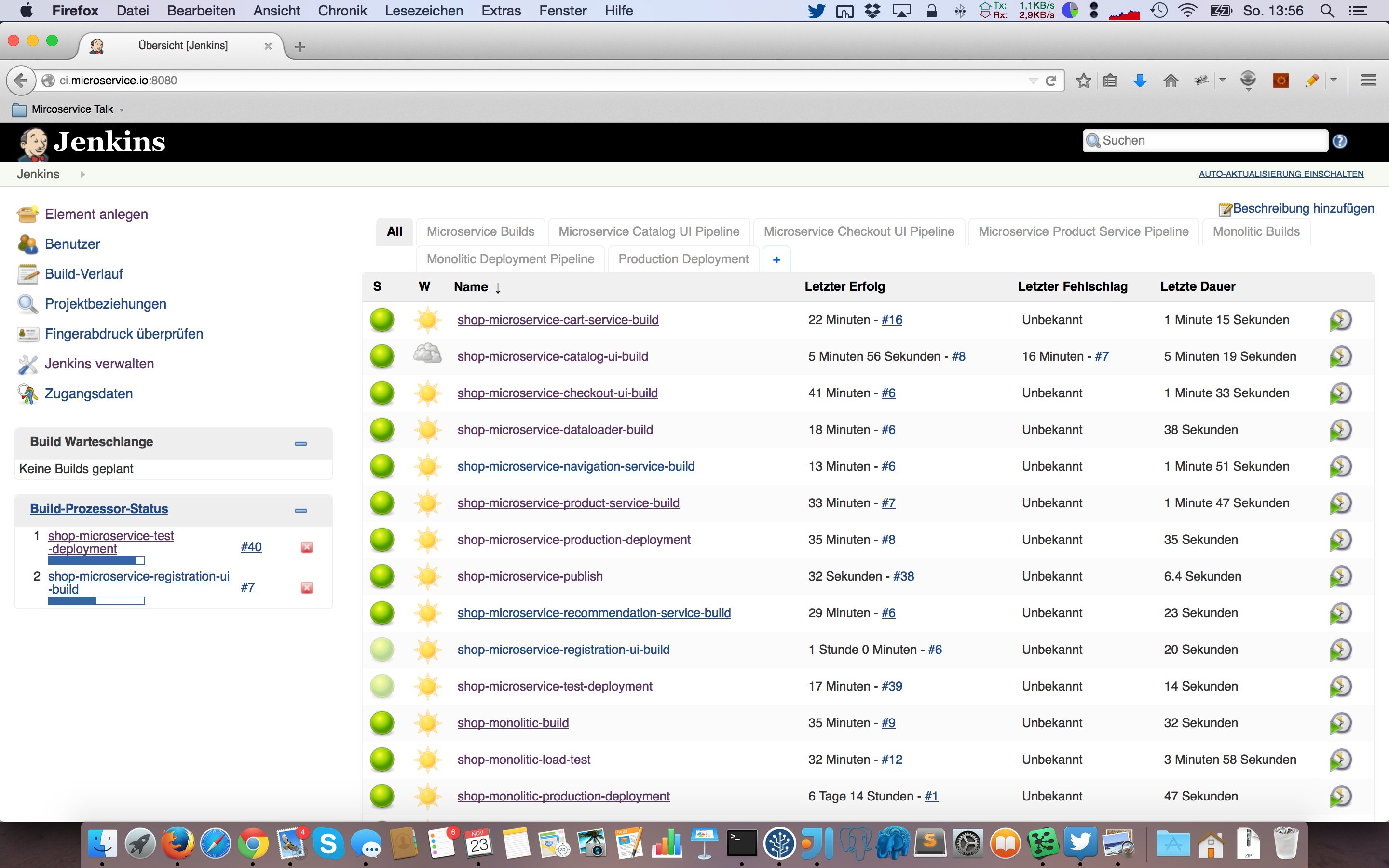Switch to Microservice Builds tab
The image size is (1389, 868).
(480, 231)
